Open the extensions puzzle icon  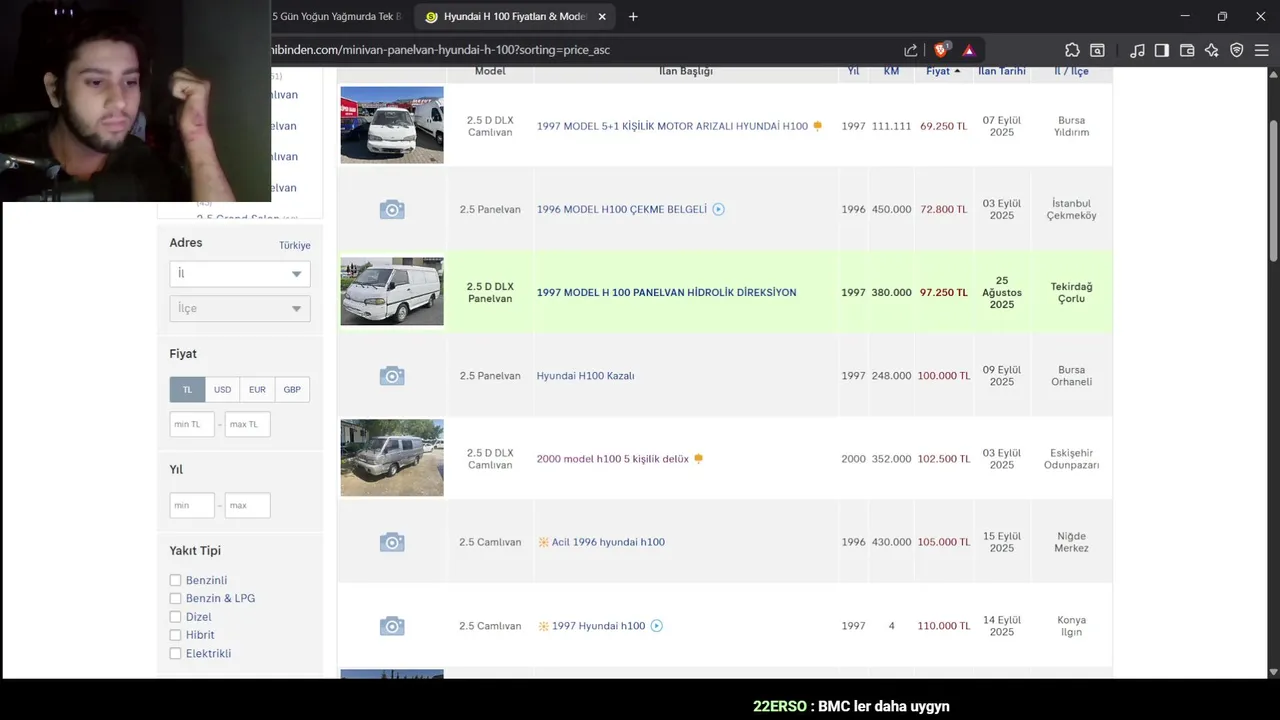coord(1072,50)
